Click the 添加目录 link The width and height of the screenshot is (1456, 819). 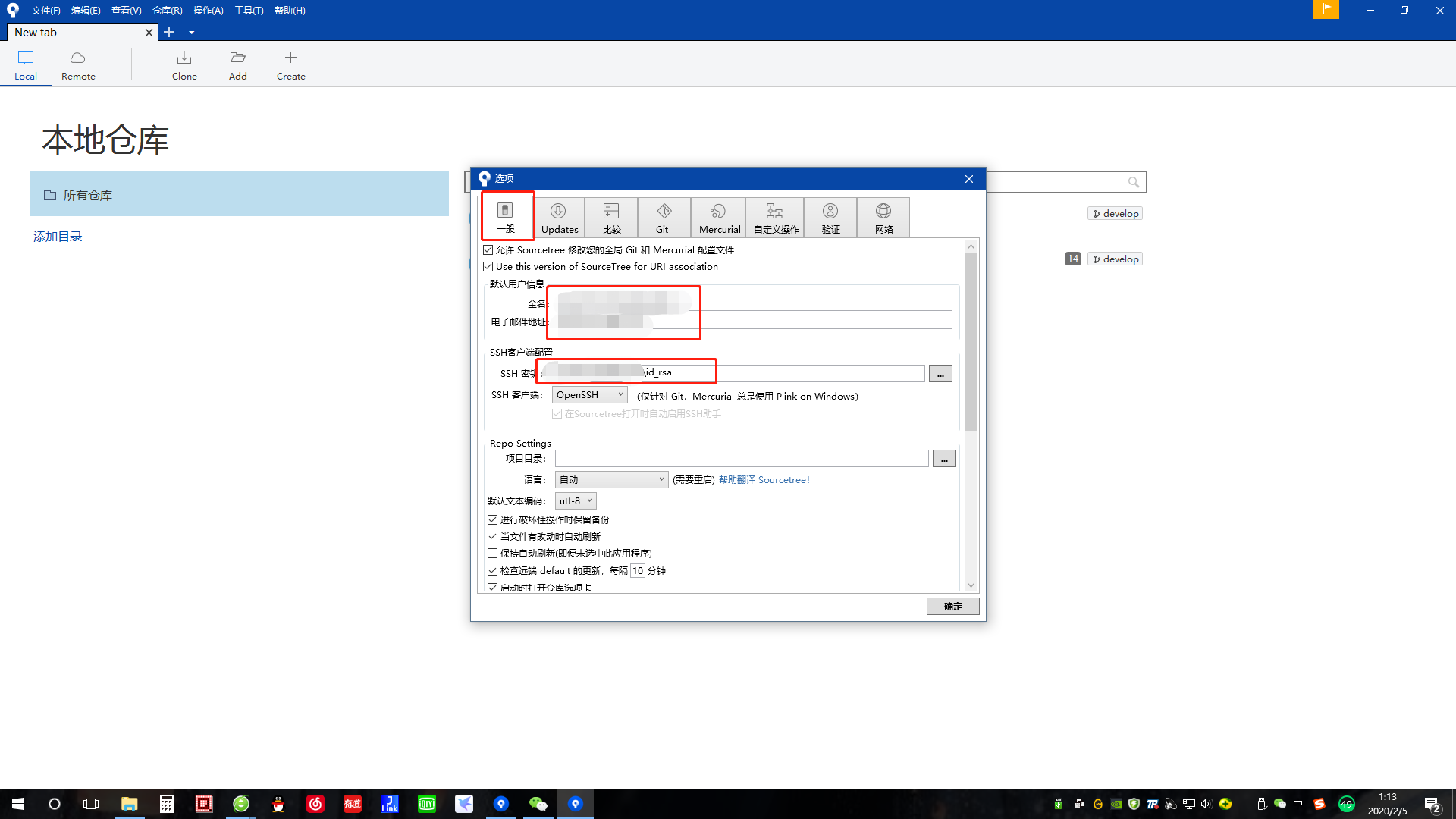tap(58, 237)
